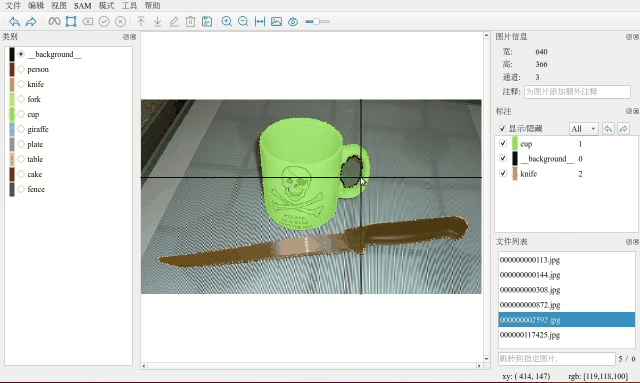Float the 图片信息 panel
The height and width of the screenshot is (383, 640).
tap(629, 37)
